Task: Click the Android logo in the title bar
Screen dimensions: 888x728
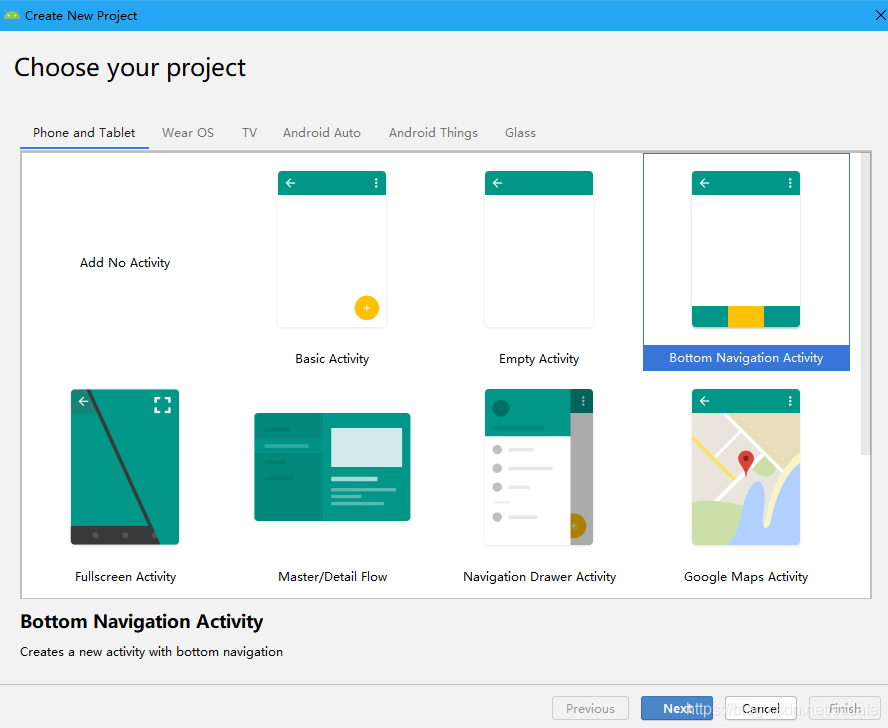Action: 11,15
